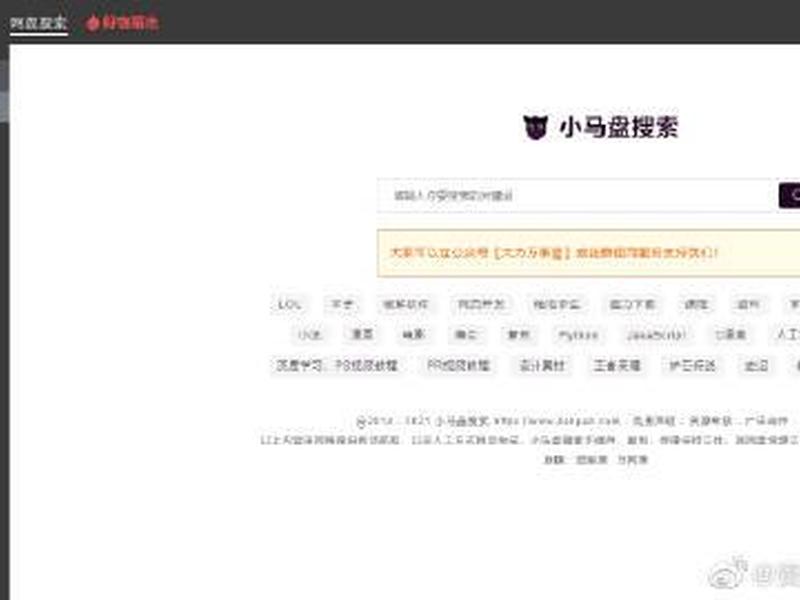Open the 网盘搜索 tab in top bar
The image size is (800, 600).
[39, 23]
